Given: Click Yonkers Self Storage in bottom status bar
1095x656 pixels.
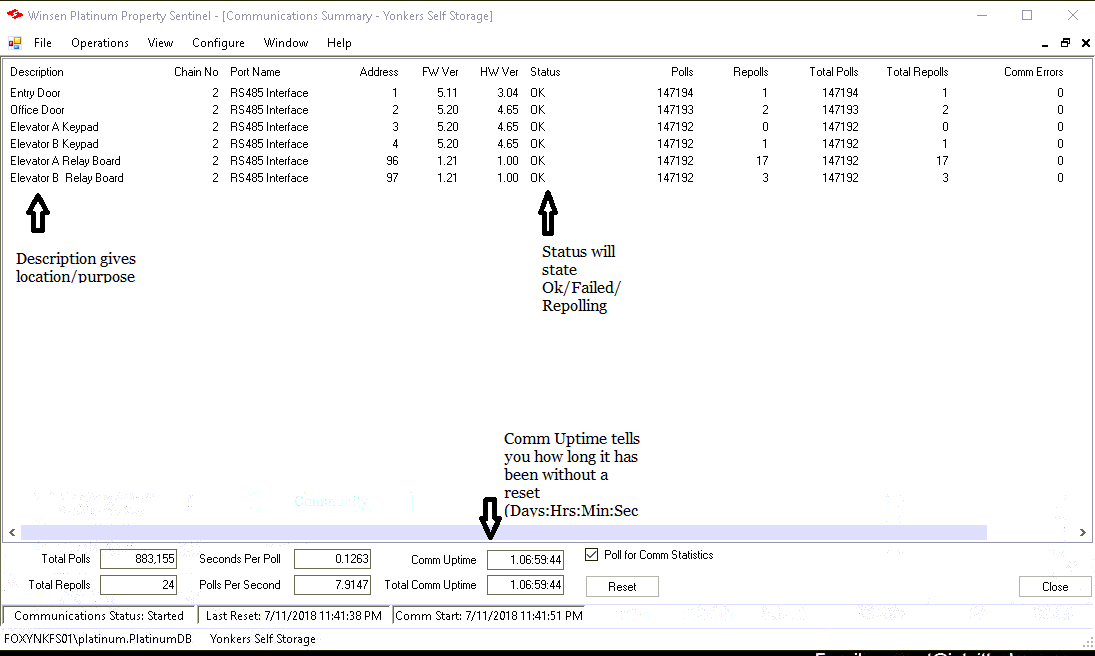Looking at the screenshot, I should 263,639.
